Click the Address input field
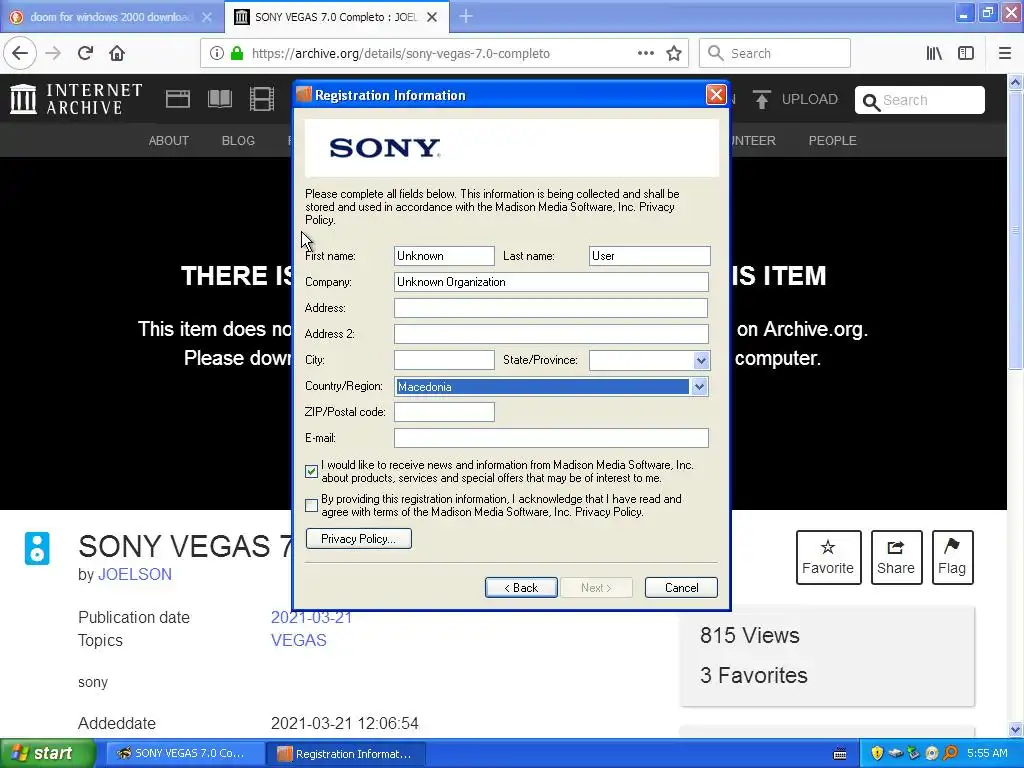The width and height of the screenshot is (1024, 768). pos(551,308)
